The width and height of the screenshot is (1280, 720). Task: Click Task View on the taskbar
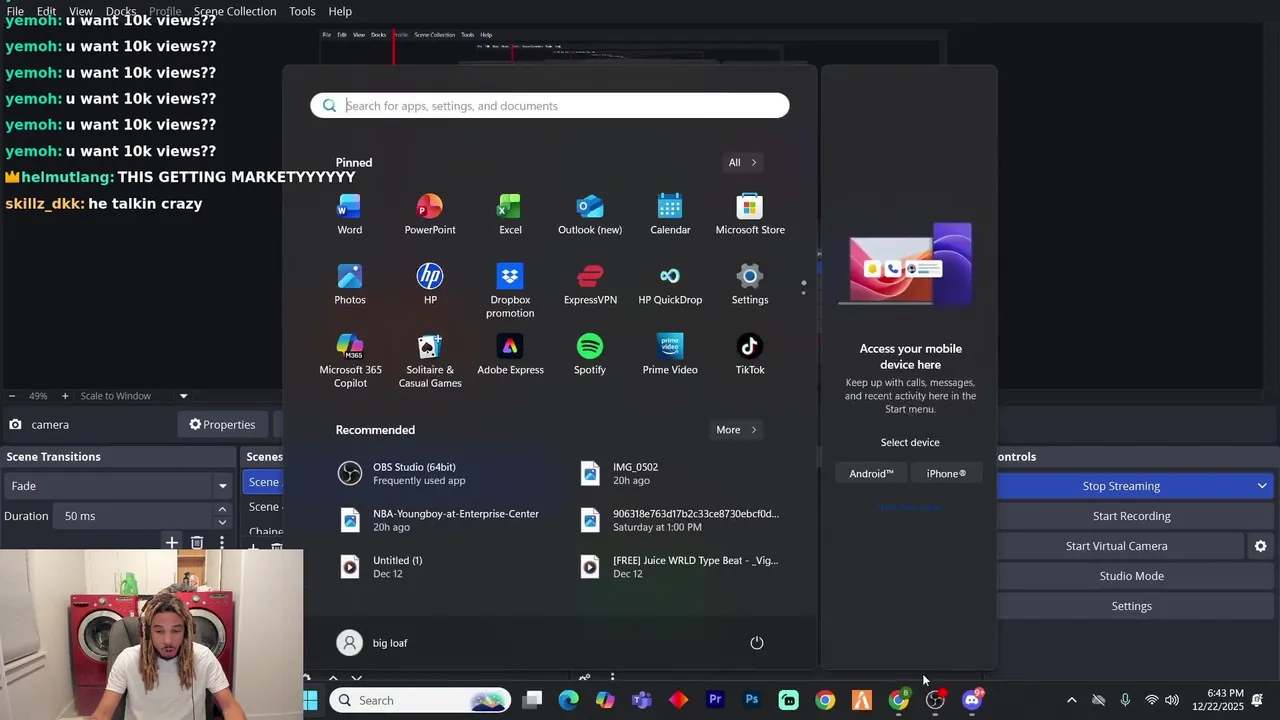(x=532, y=700)
